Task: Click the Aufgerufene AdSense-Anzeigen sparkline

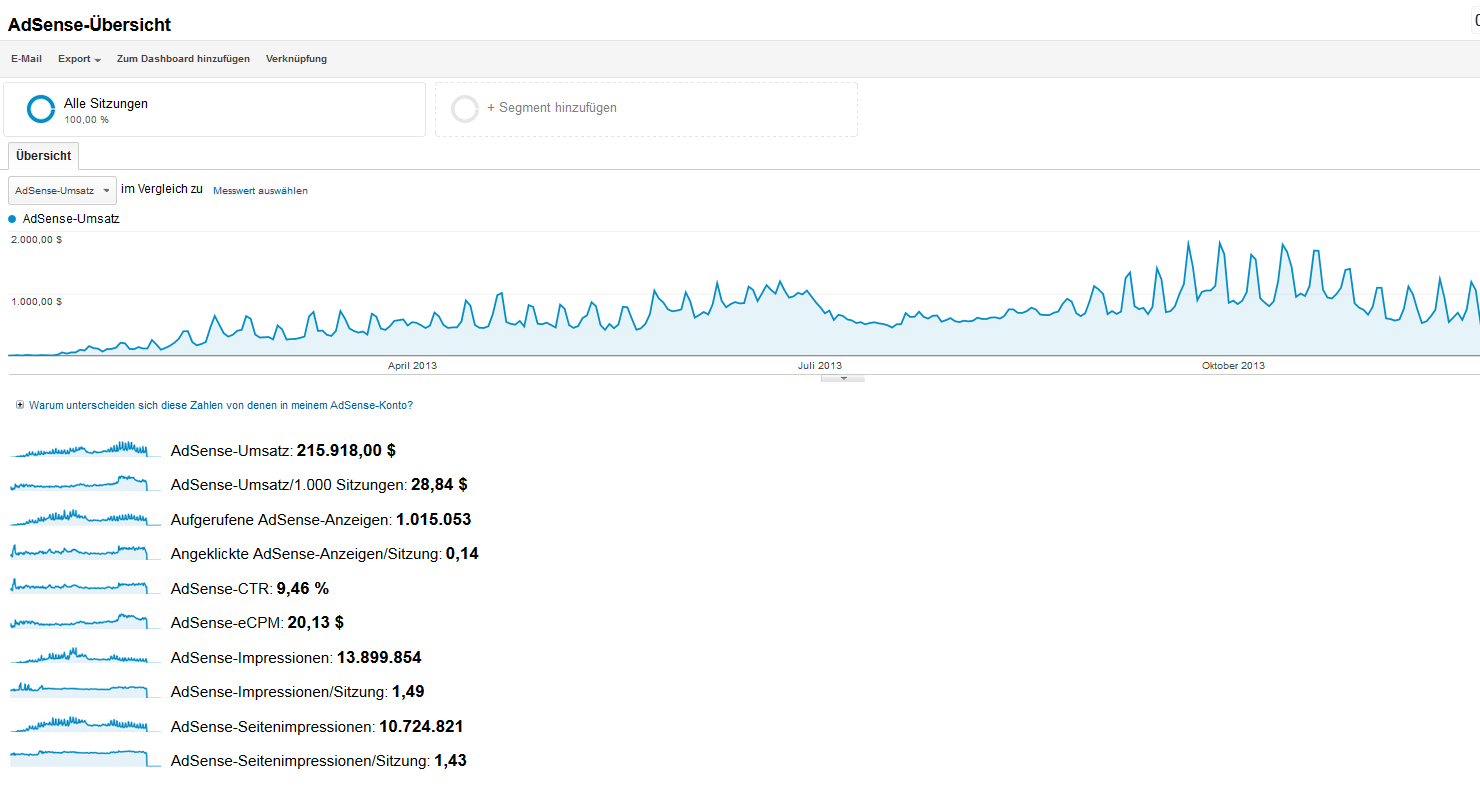Action: (x=85, y=518)
